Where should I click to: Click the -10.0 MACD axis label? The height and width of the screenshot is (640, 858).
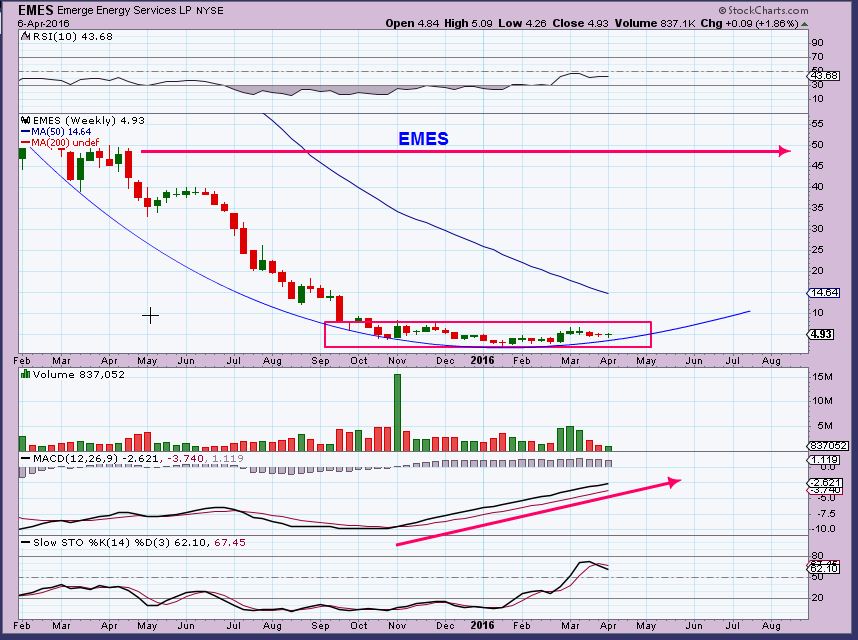[x=822, y=529]
